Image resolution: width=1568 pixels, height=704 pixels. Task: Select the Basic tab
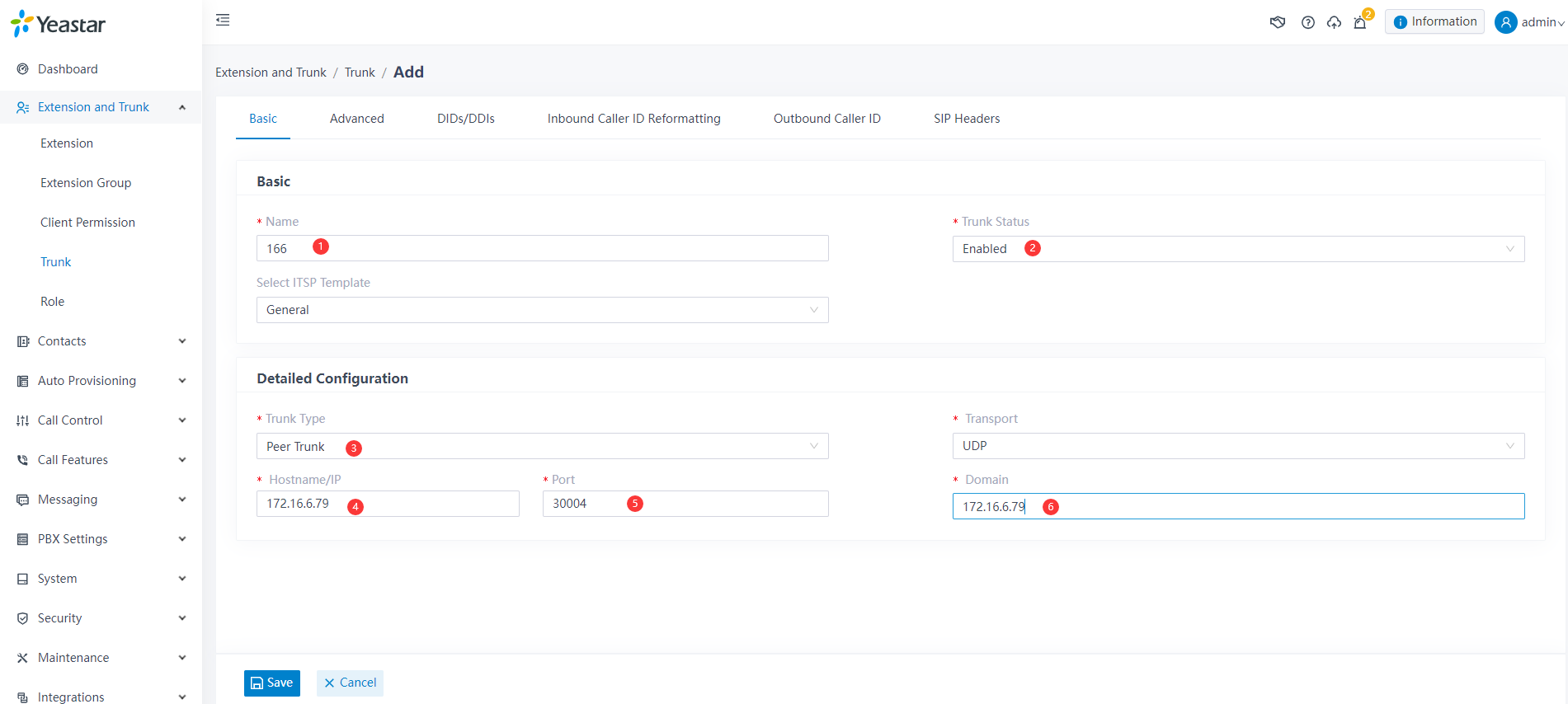[x=263, y=119]
